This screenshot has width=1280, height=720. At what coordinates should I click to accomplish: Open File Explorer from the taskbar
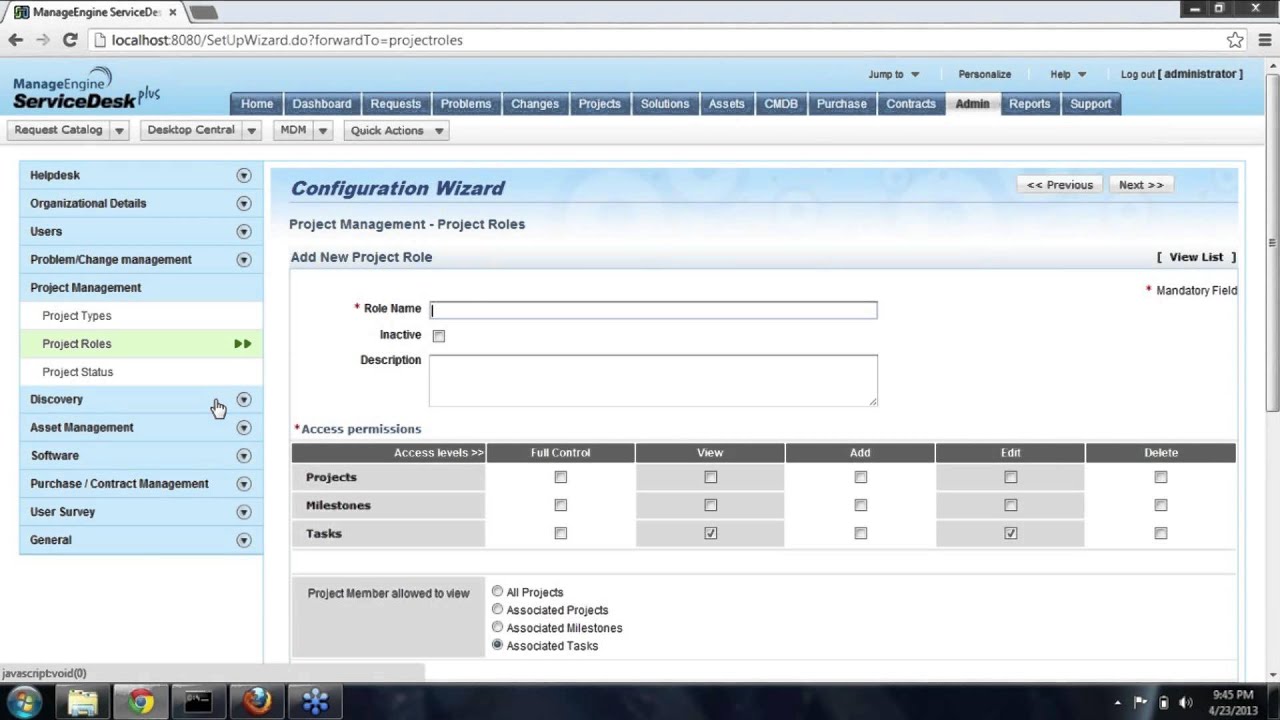pyautogui.click(x=82, y=702)
